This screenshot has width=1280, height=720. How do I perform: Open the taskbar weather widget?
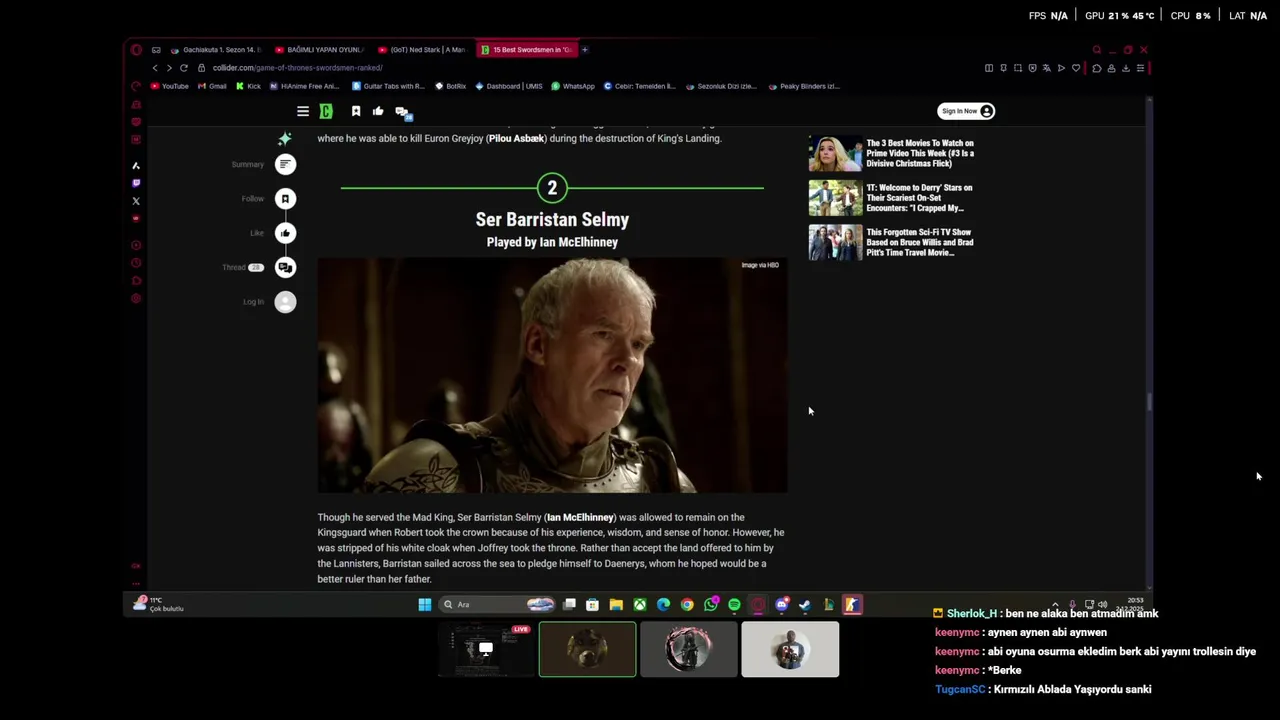(160, 604)
